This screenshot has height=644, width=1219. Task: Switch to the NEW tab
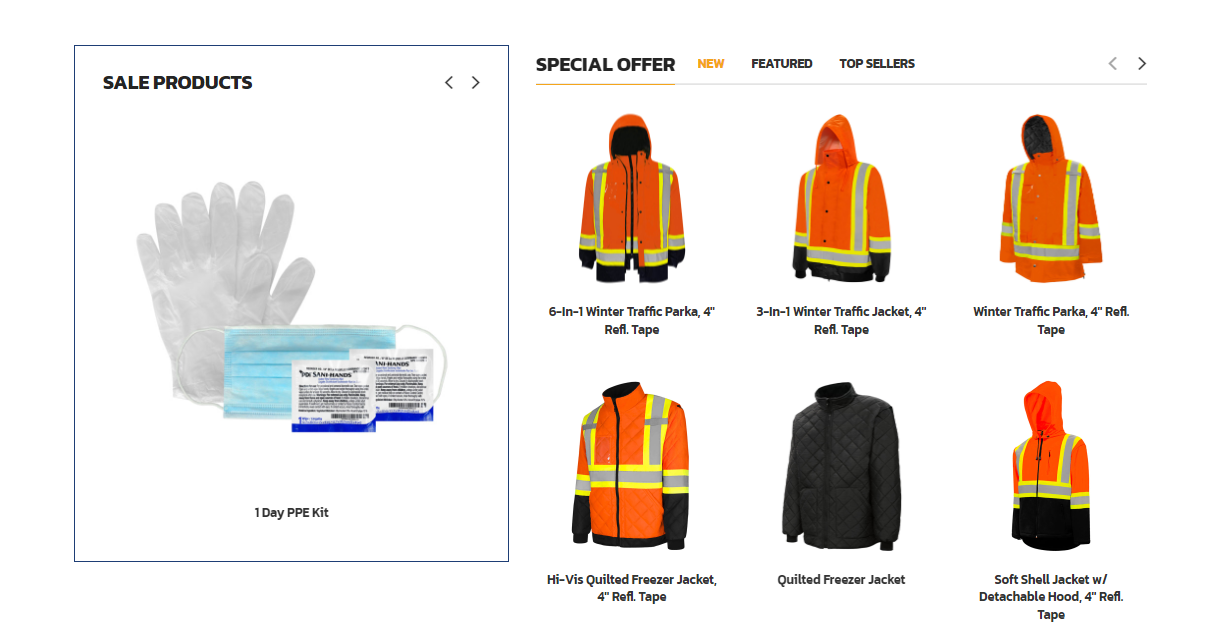pos(711,63)
